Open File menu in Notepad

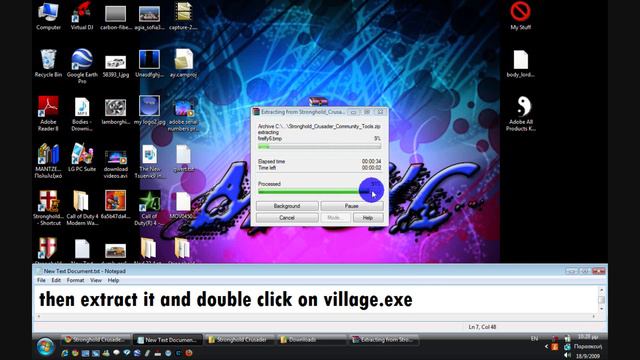point(41,280)
